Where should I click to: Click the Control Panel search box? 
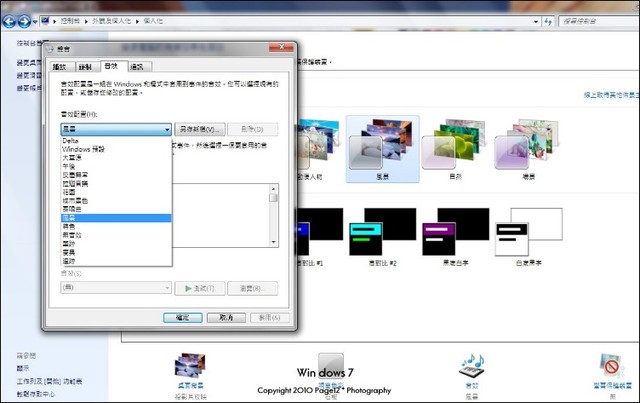(x=598, y=21)
